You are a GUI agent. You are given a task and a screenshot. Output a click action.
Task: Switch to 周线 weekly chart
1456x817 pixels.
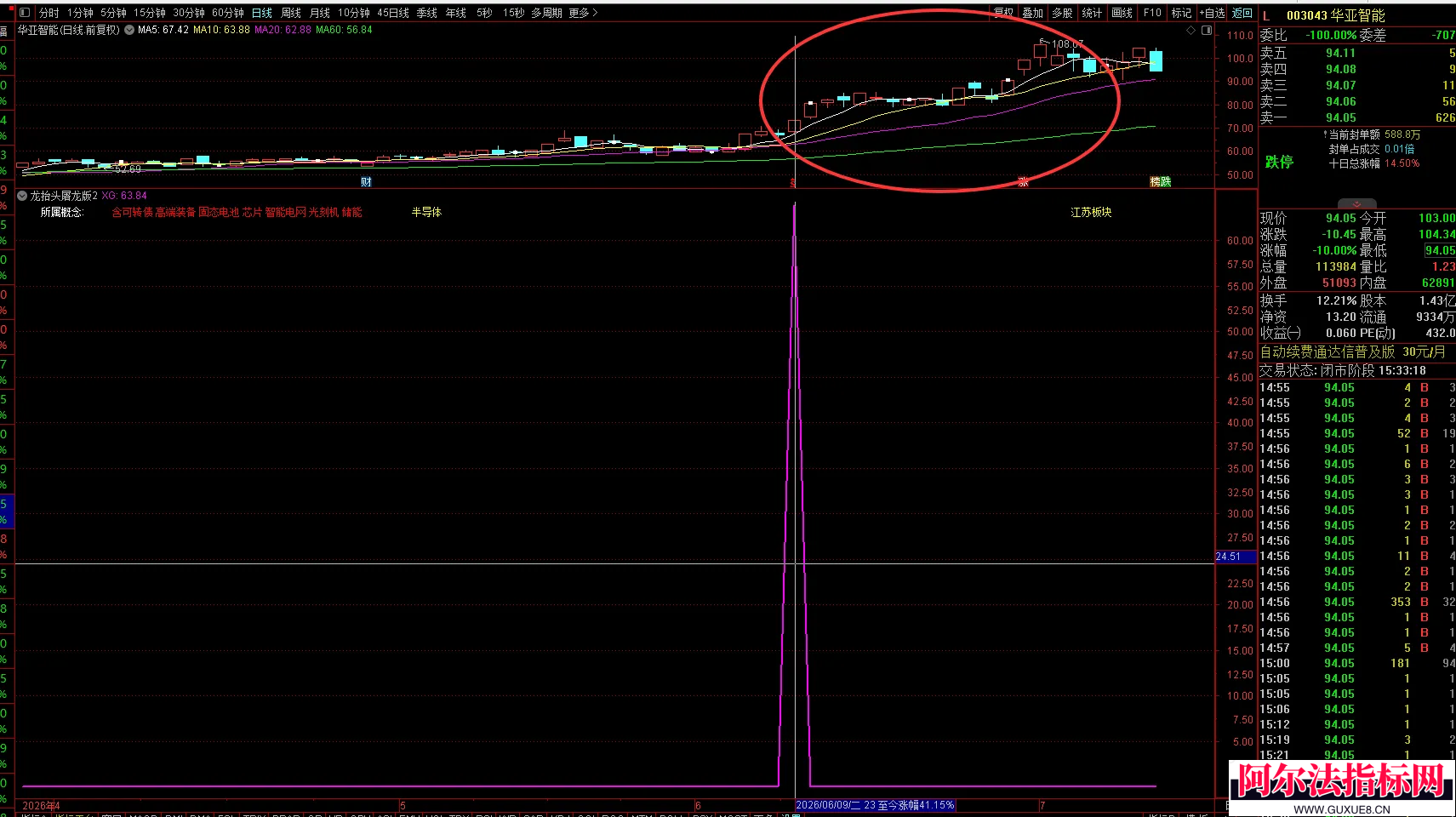291,13
